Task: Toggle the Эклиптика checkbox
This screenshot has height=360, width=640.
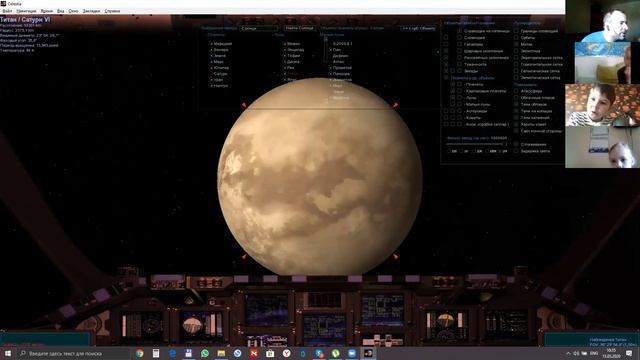Action: 516,51
